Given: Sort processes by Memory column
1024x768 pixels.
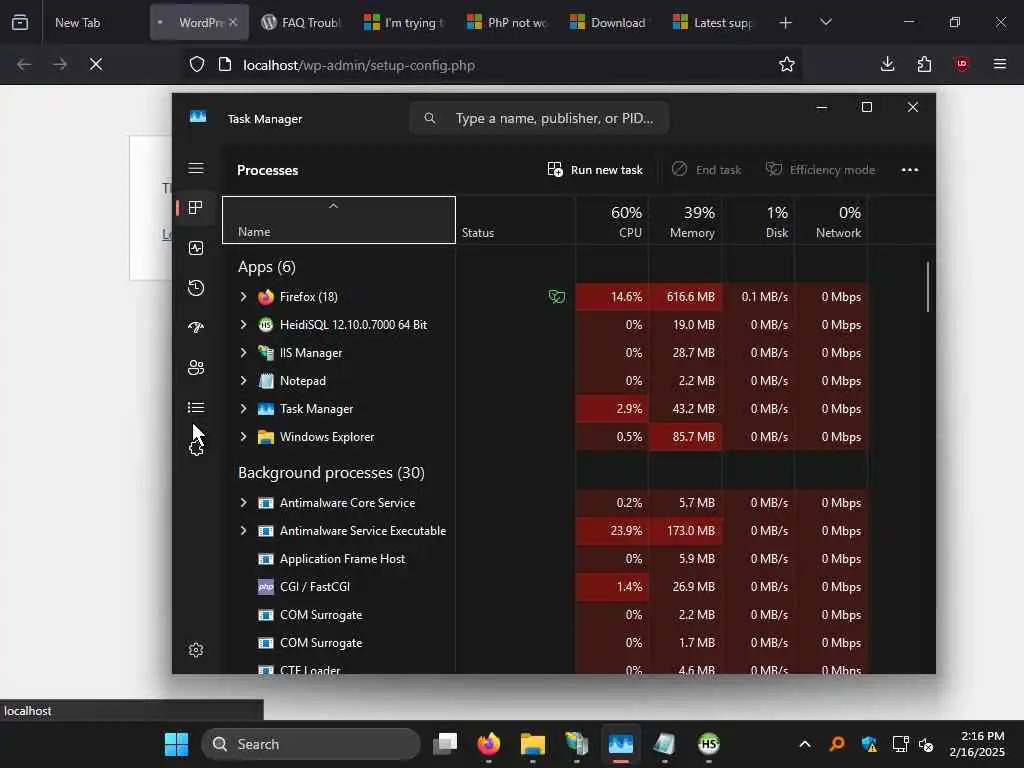Looking at the screenshot, I should coord(685,220).
